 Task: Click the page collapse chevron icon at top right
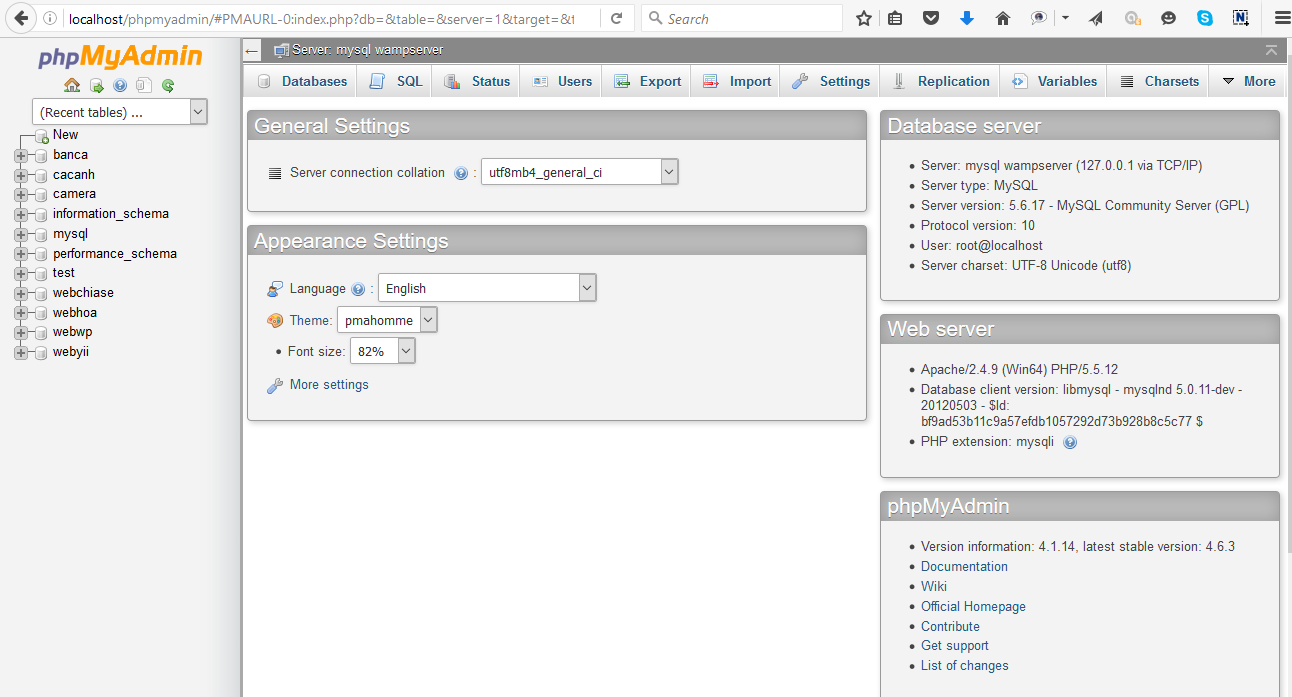tap(1271, 50)
